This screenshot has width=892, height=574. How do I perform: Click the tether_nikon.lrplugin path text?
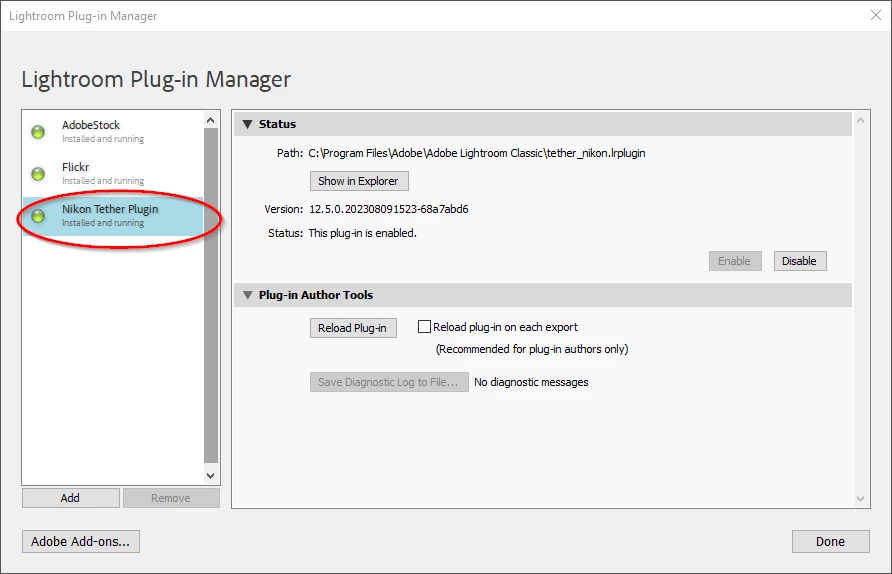point(477,153)
